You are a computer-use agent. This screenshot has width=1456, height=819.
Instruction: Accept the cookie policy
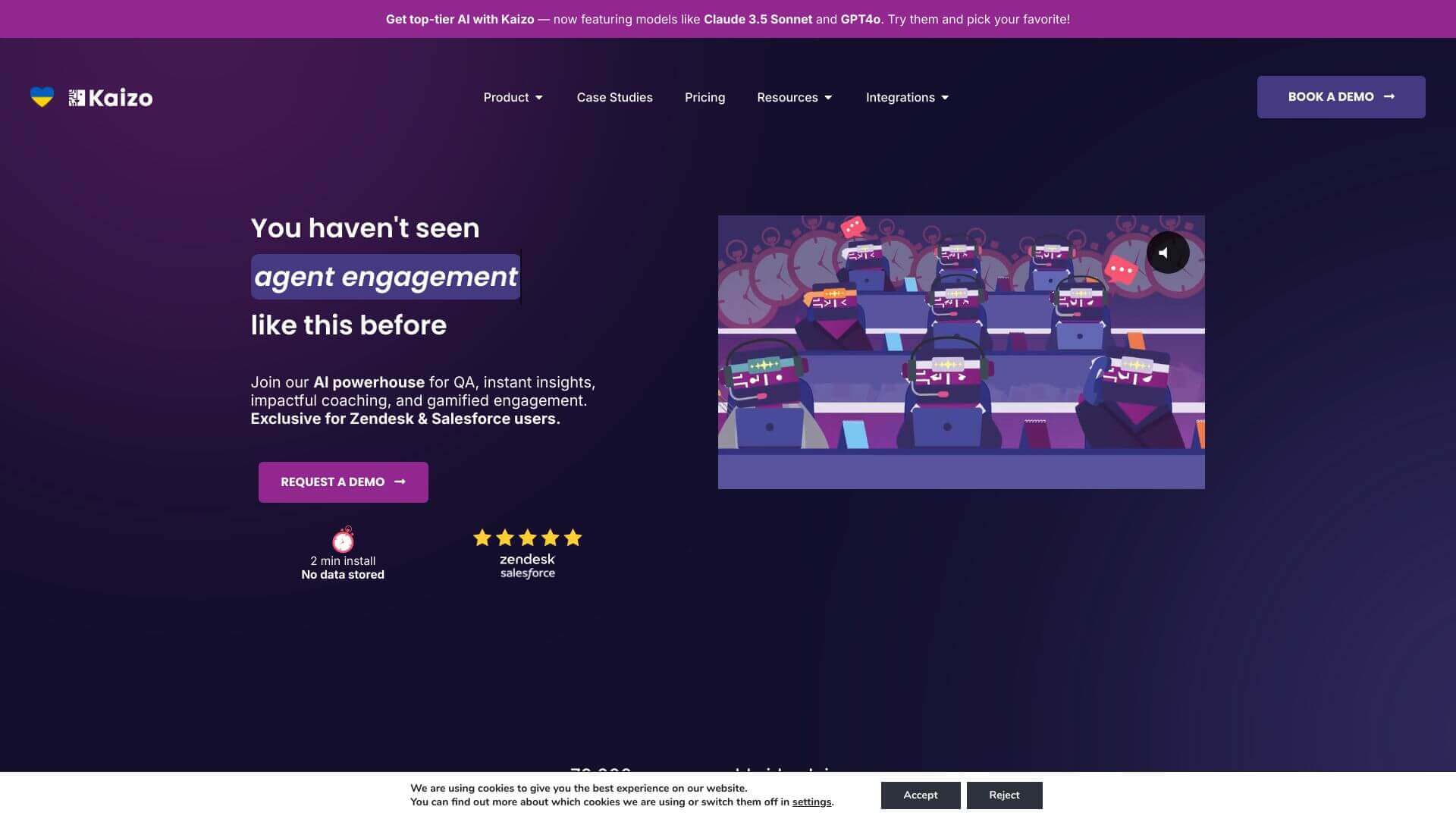(x=920, y=795)
